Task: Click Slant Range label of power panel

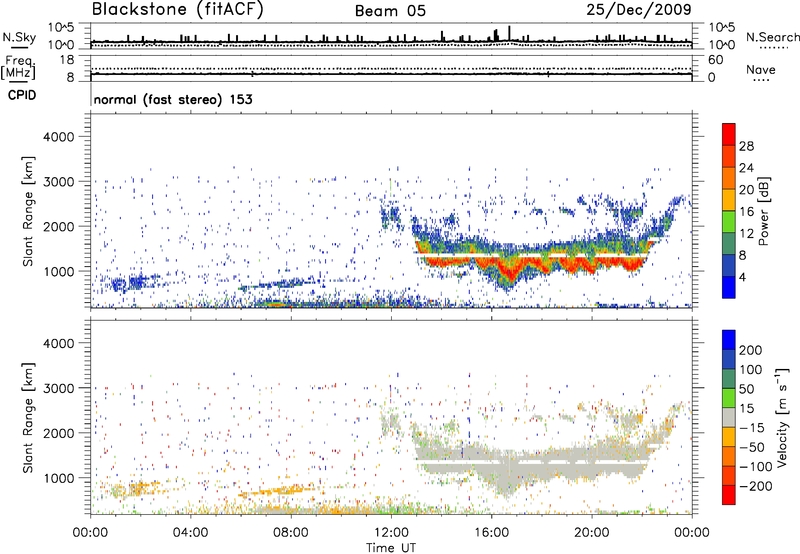Action: click(x=28, y=211)
